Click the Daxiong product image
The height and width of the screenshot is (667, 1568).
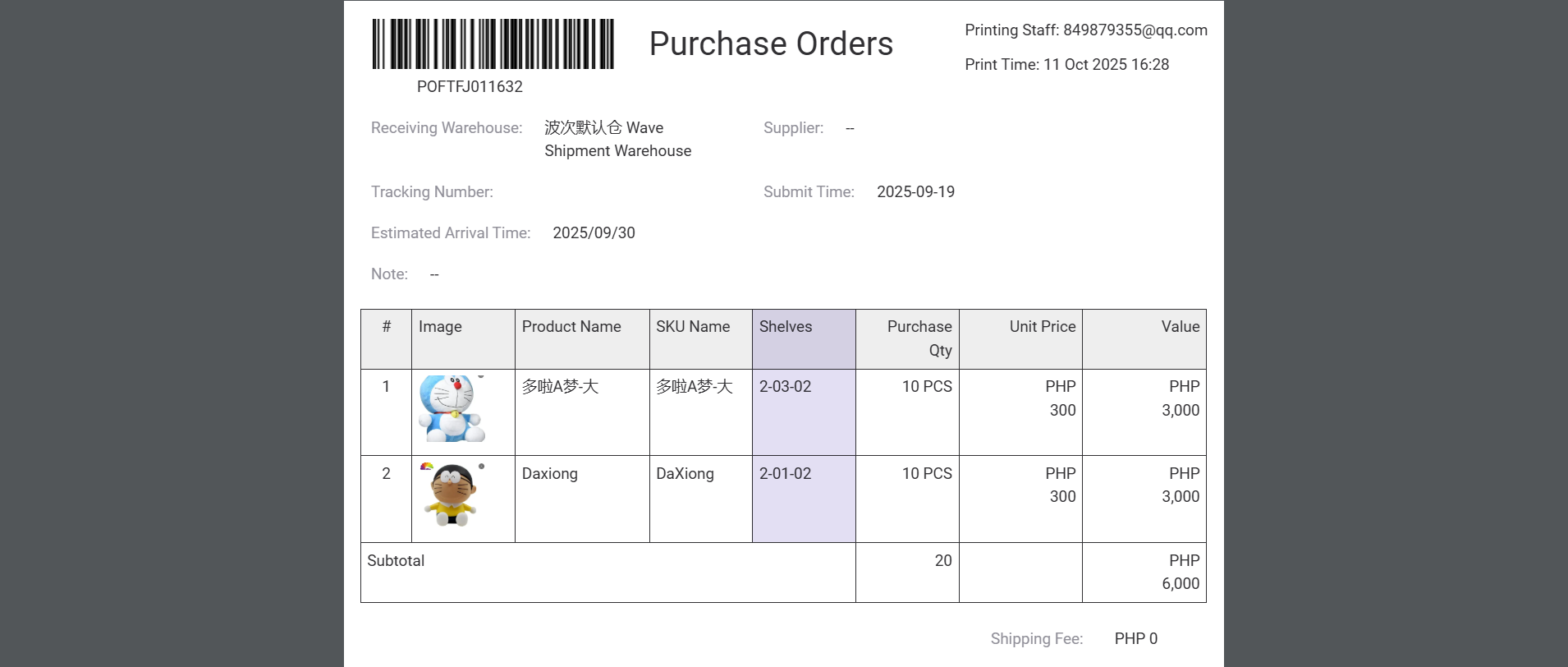(451, 494)
